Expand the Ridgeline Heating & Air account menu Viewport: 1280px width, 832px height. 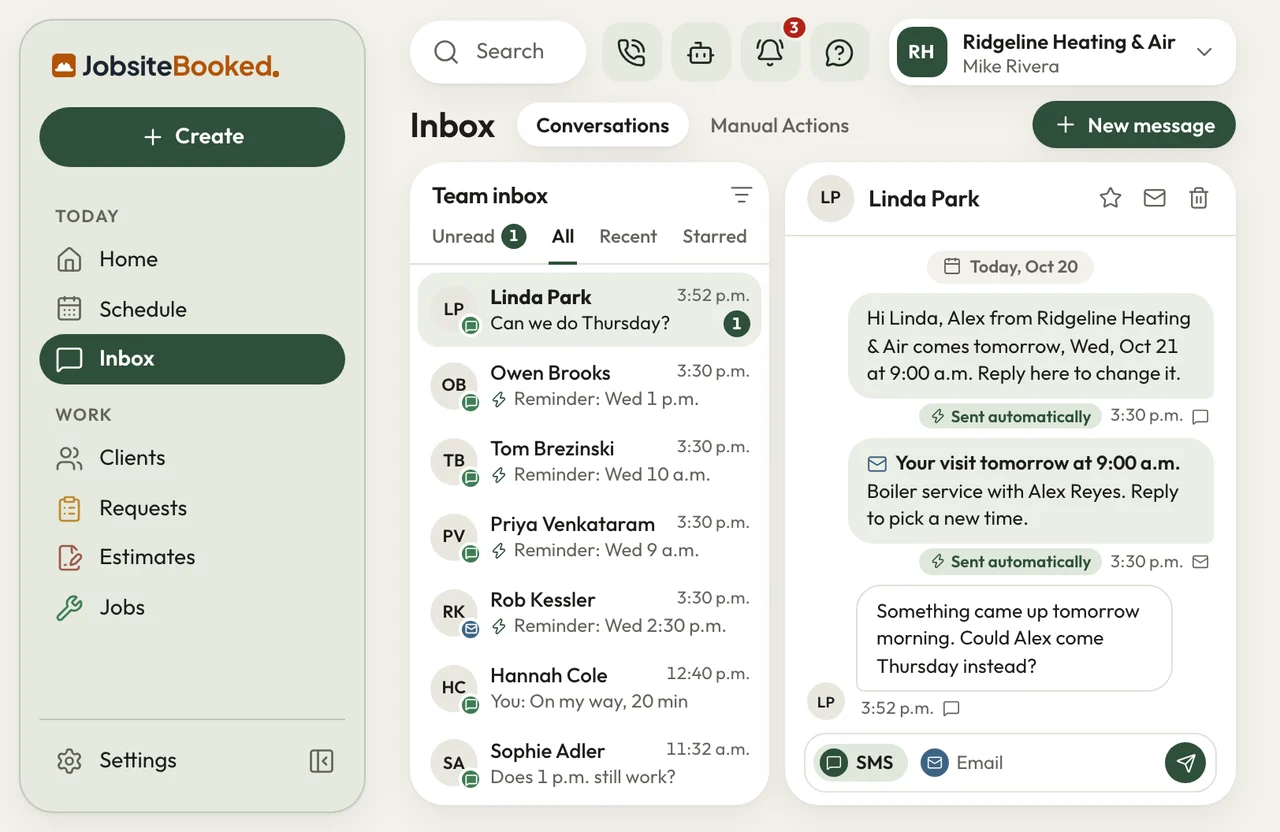[1062, 52]
